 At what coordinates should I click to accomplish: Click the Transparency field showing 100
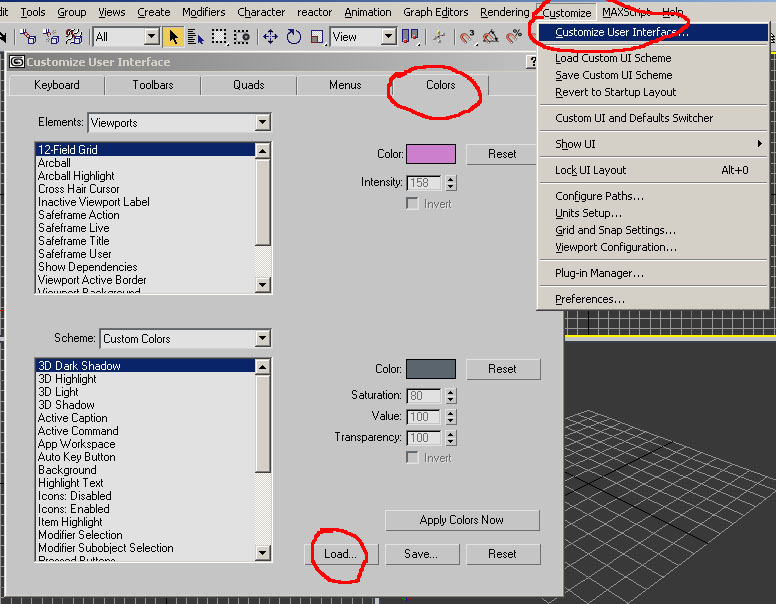coord(424,438)
